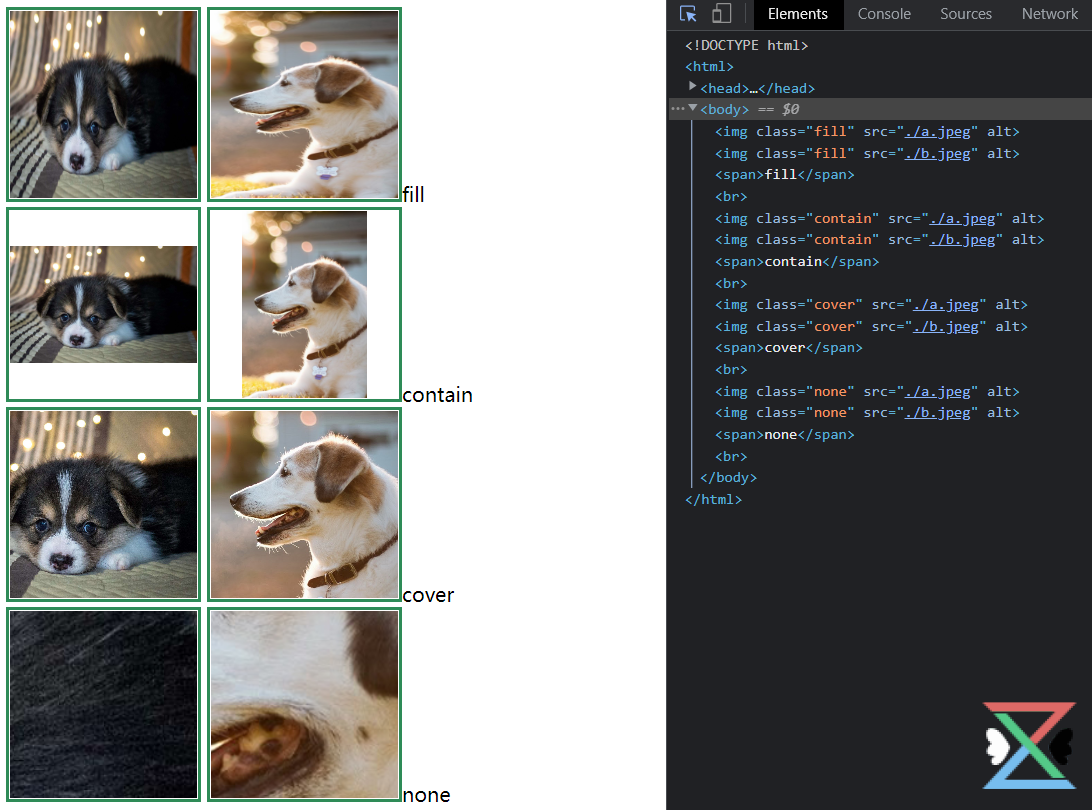Collapse the body node triangle
The image size is (1092, 810).
[x=693, y=108]
